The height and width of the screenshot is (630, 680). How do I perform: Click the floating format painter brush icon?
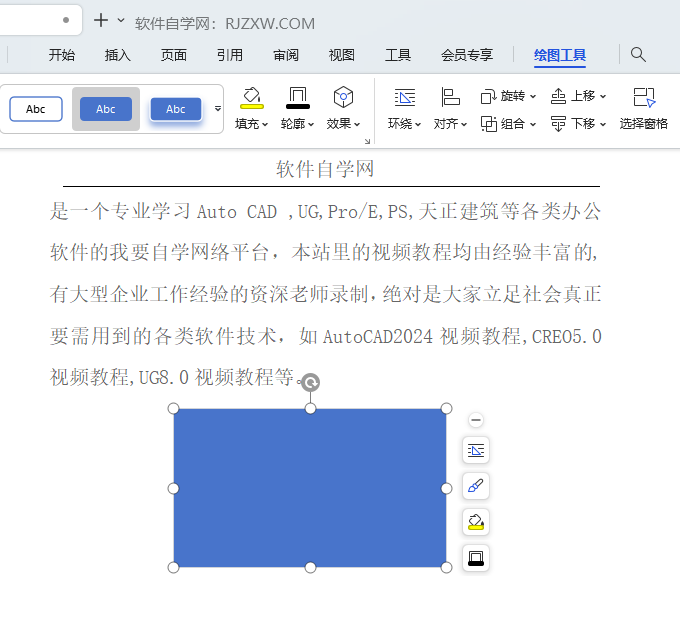click(476, 486)
